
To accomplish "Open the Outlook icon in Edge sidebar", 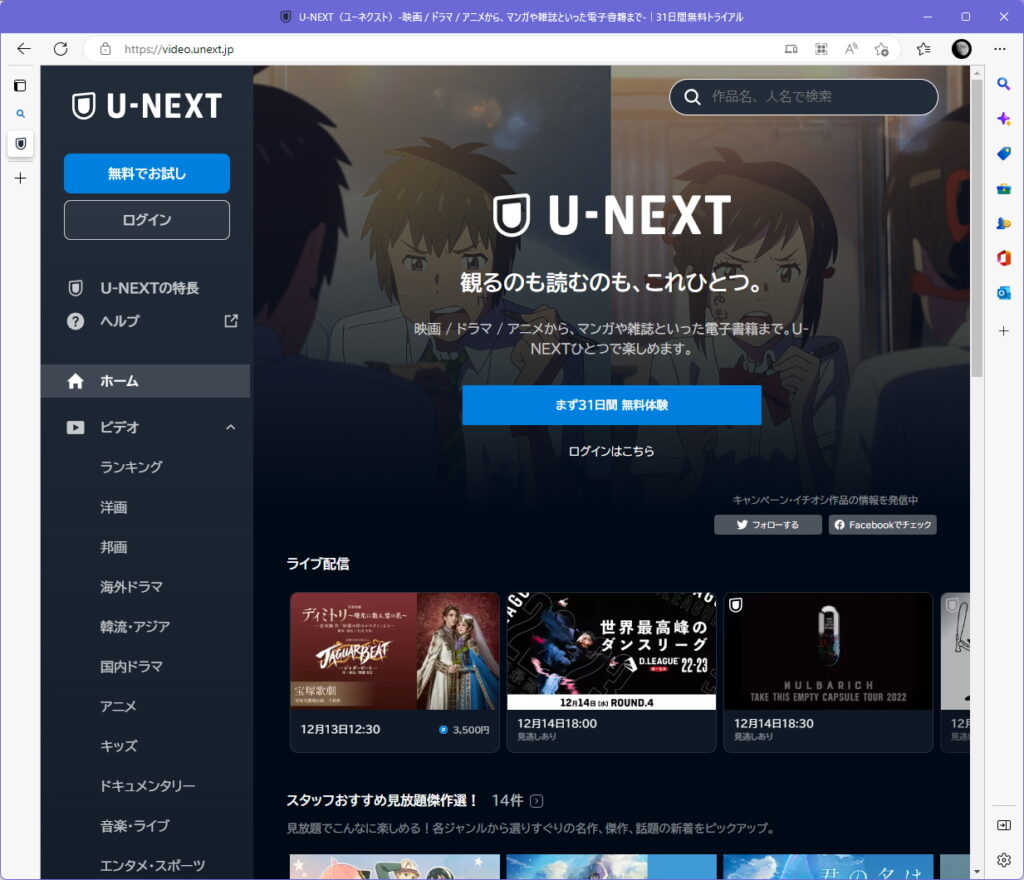I will [x=1004, y=292].
